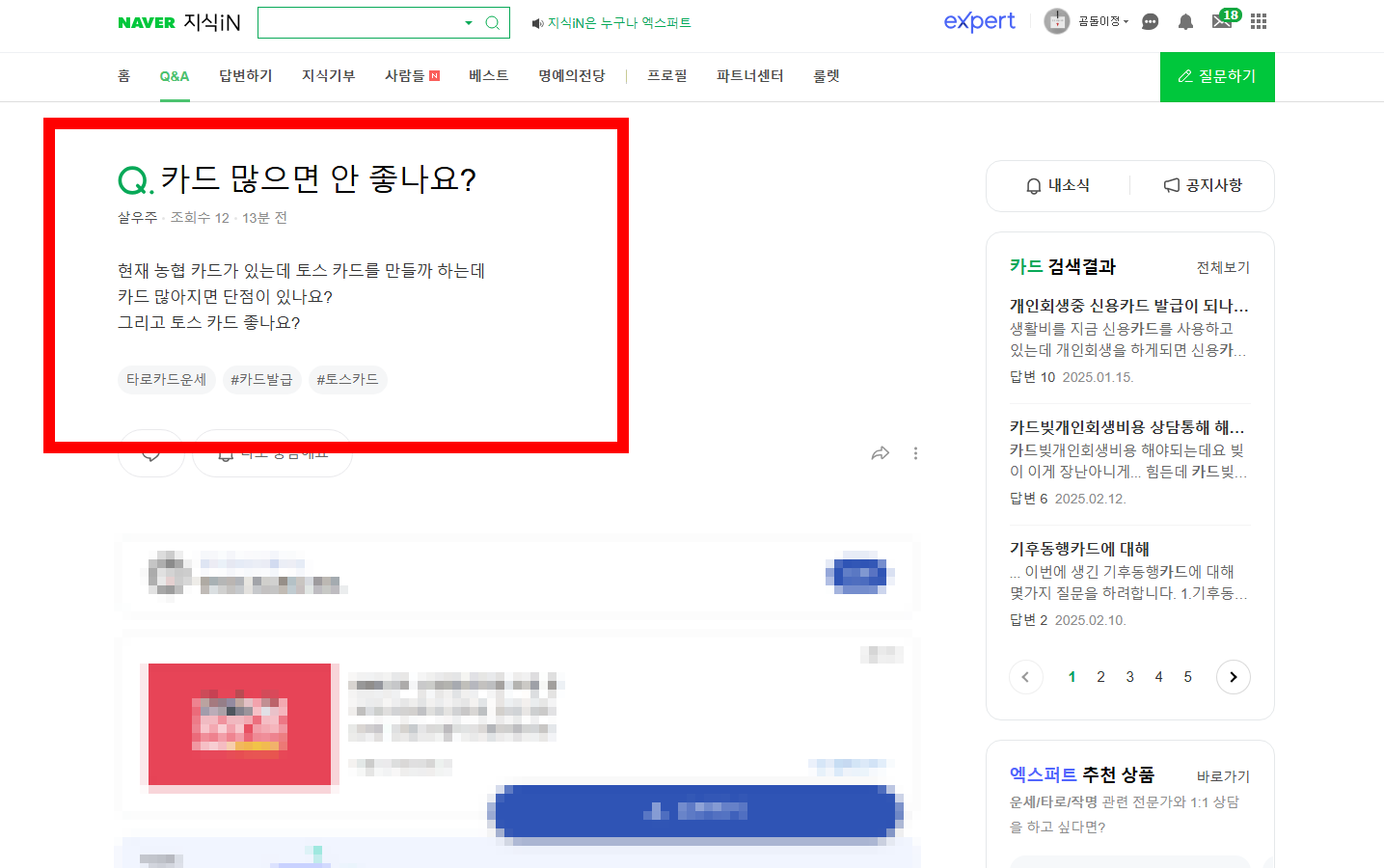The width and height of the screenshot is (1384, 868).
Task: Open 내소식 in the sidebar
Action: [1058, 185]
